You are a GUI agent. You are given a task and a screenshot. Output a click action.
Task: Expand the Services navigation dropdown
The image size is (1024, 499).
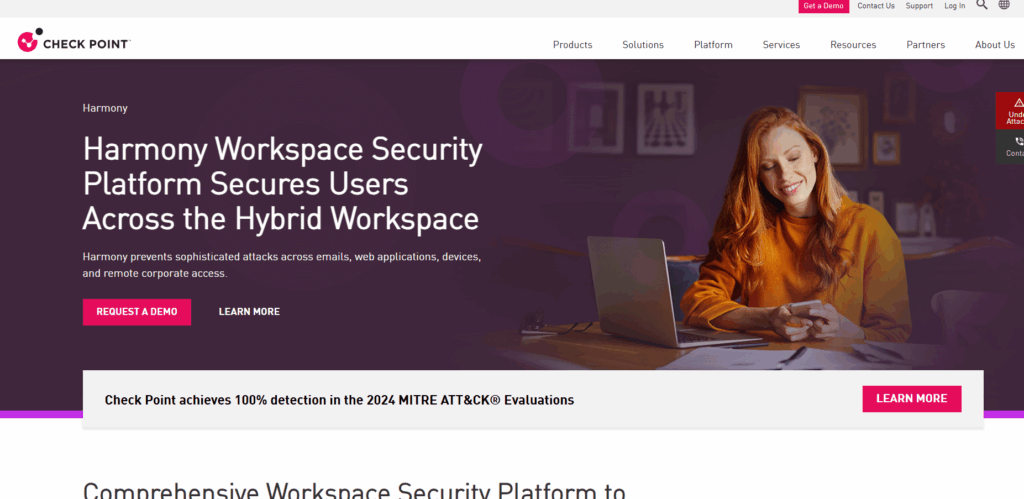pos(781,45)
